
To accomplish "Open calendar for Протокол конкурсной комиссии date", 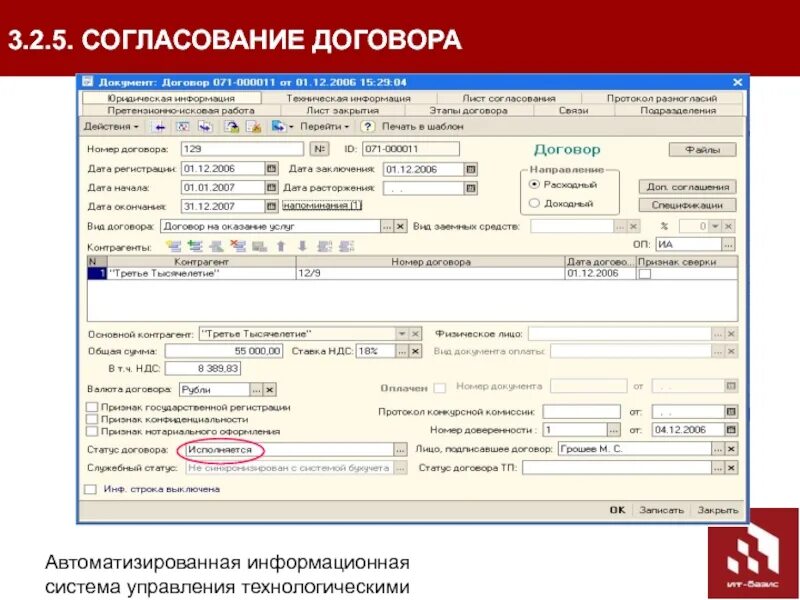I will pyautogui.click(x=731, y=411).
